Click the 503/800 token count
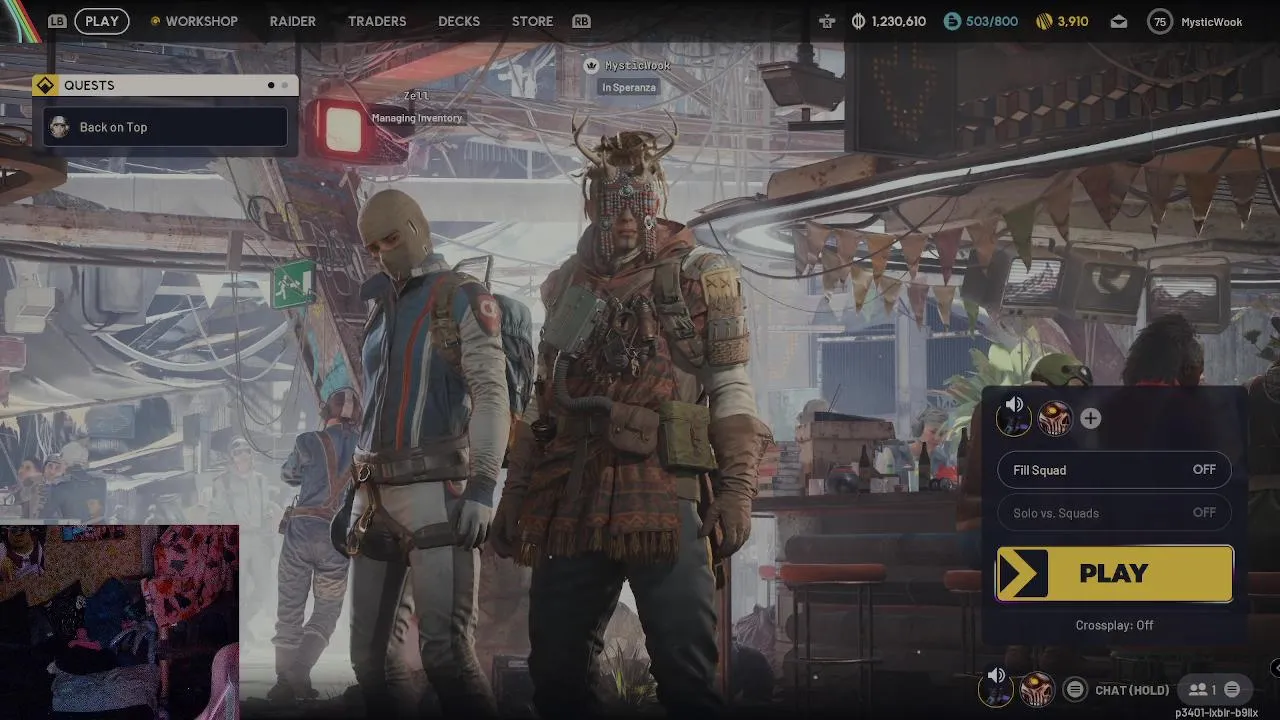The image size is (1280, 720). 991,21
